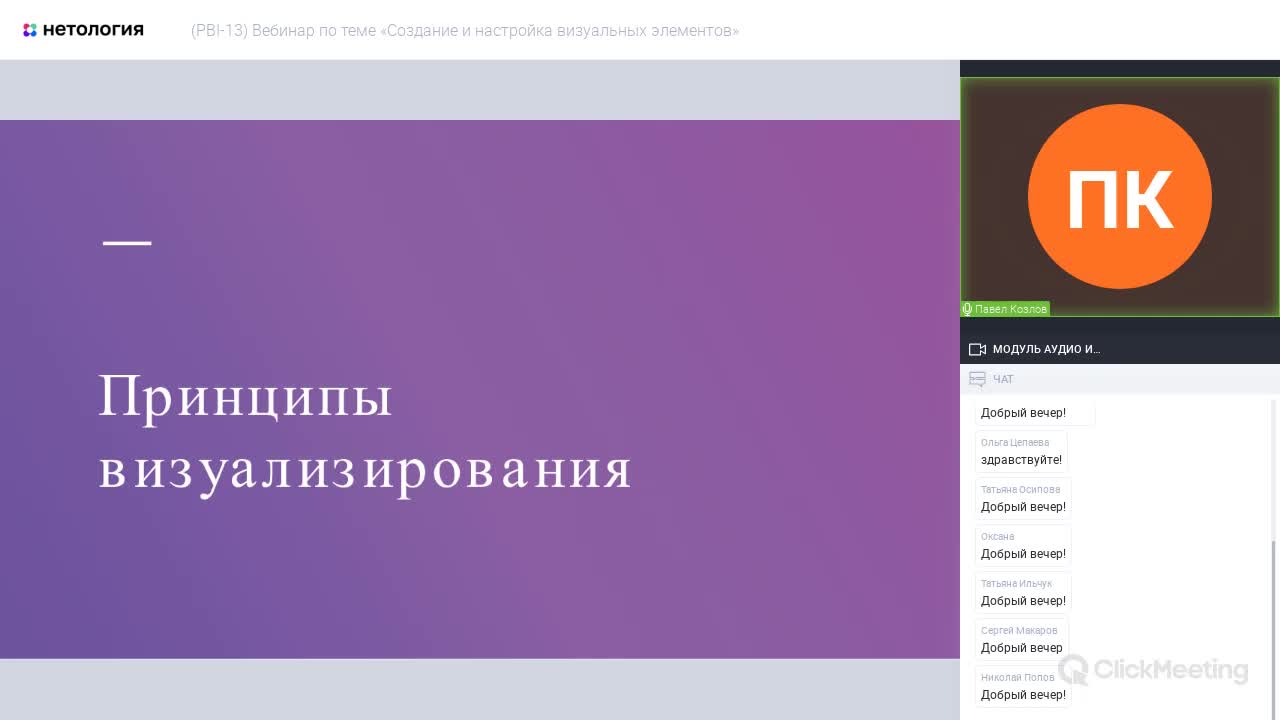
Task: Click the webinar title about визуальных элементов
Action: [465, 31]
